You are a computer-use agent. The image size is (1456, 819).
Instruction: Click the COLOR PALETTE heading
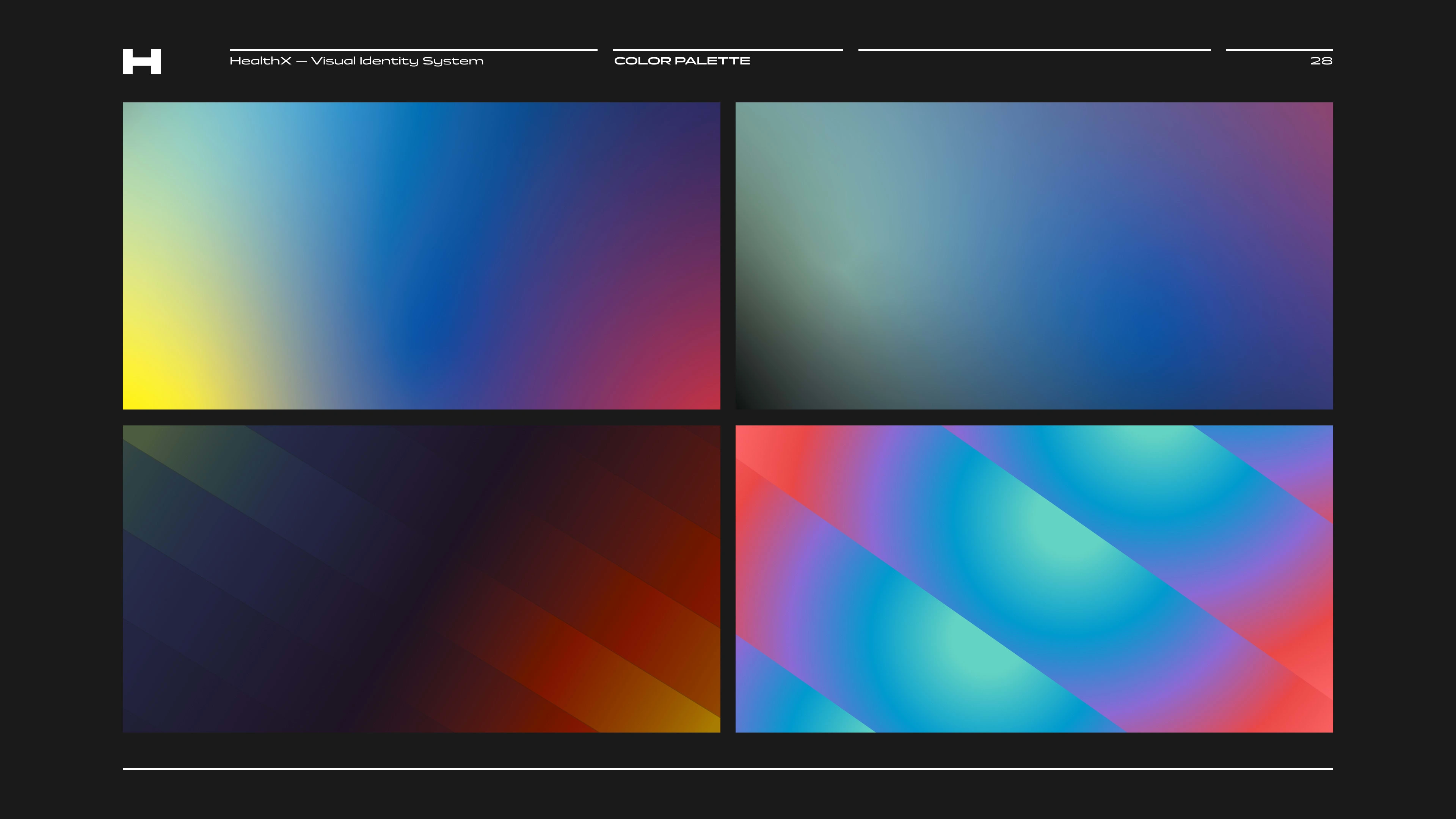(x=682, y=61)
